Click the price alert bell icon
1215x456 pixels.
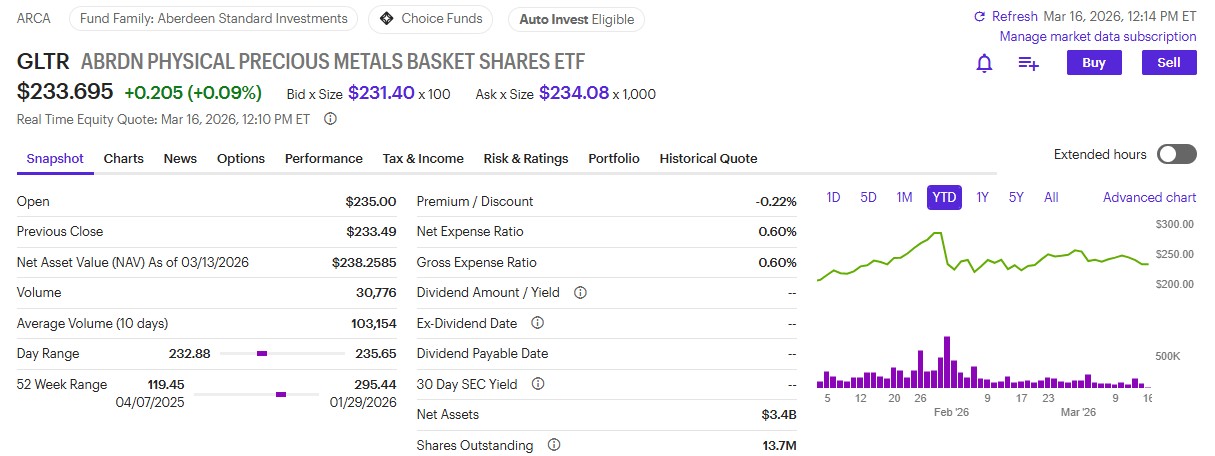(984, 63)
